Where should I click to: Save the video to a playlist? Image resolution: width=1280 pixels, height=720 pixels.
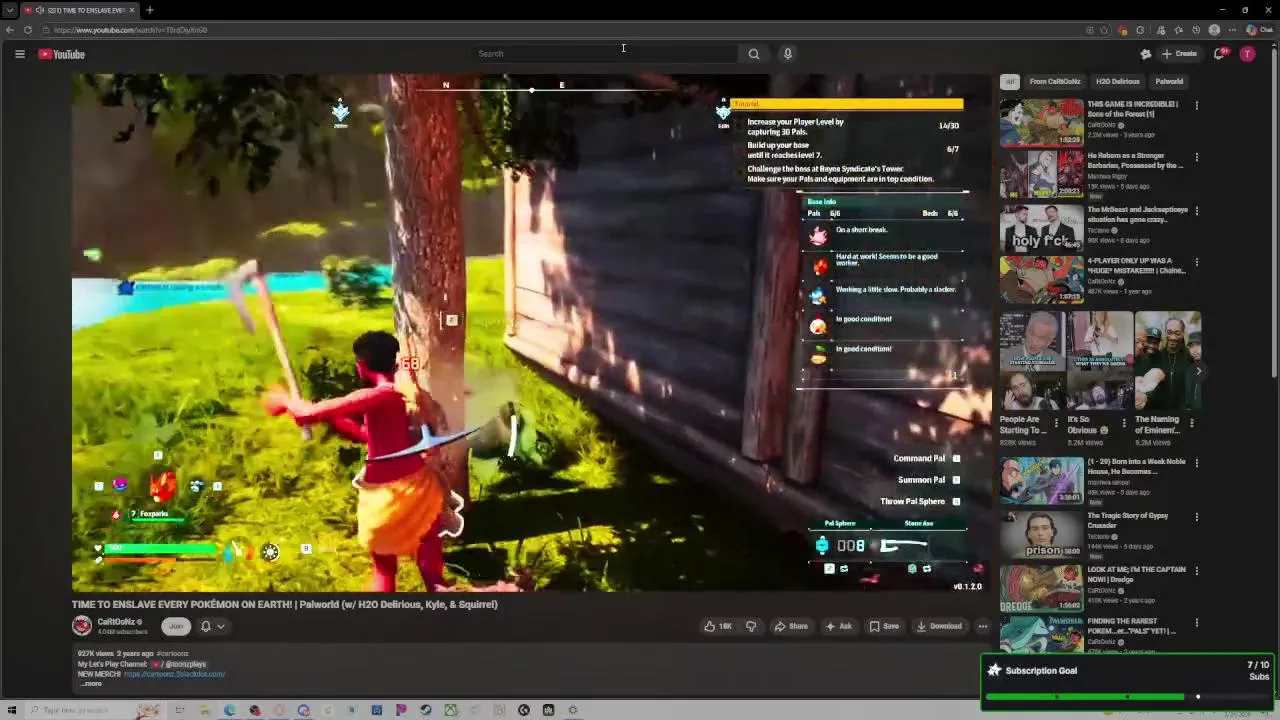tap(884, 626)
